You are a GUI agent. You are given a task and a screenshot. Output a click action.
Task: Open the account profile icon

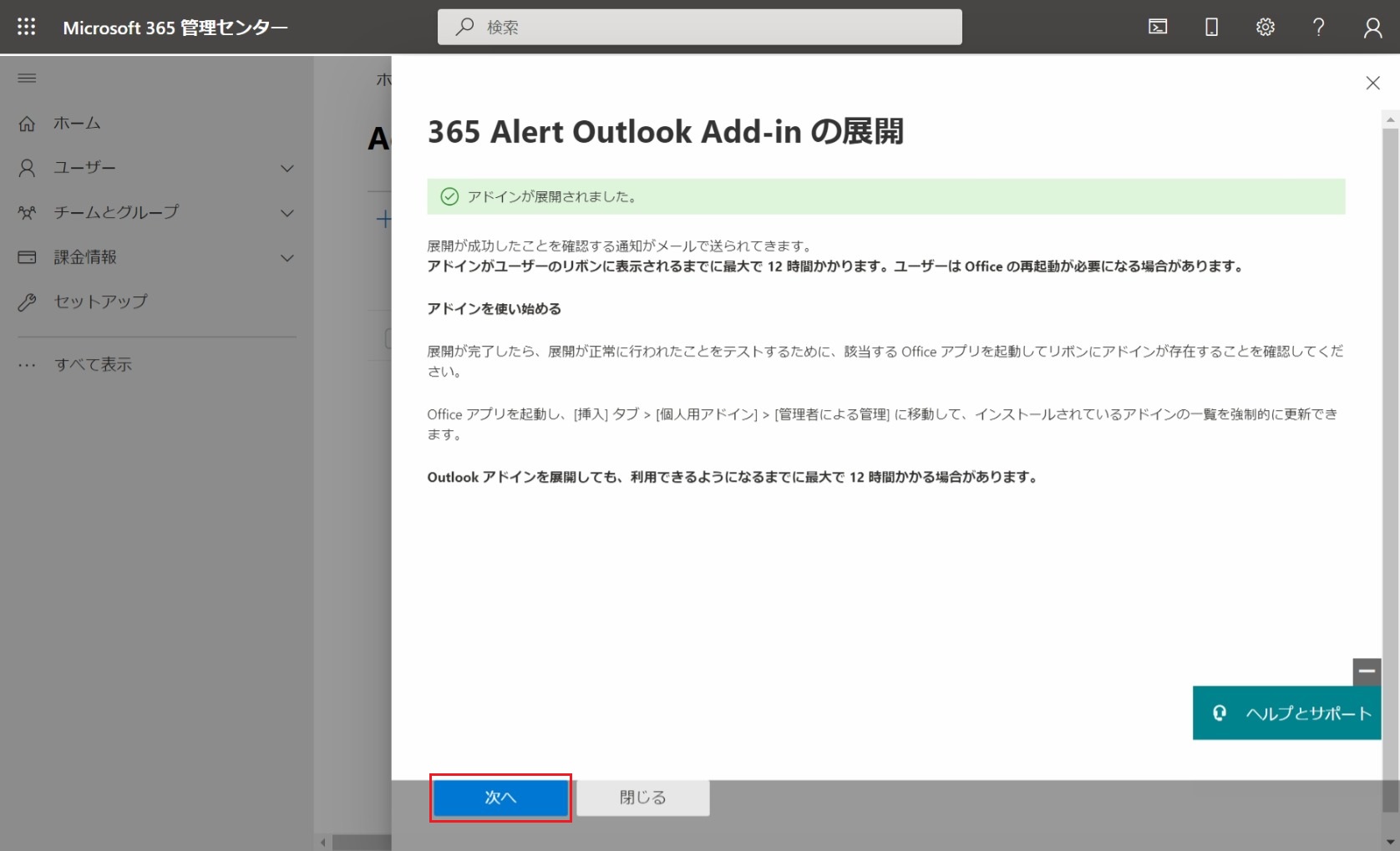point(1372,27)
